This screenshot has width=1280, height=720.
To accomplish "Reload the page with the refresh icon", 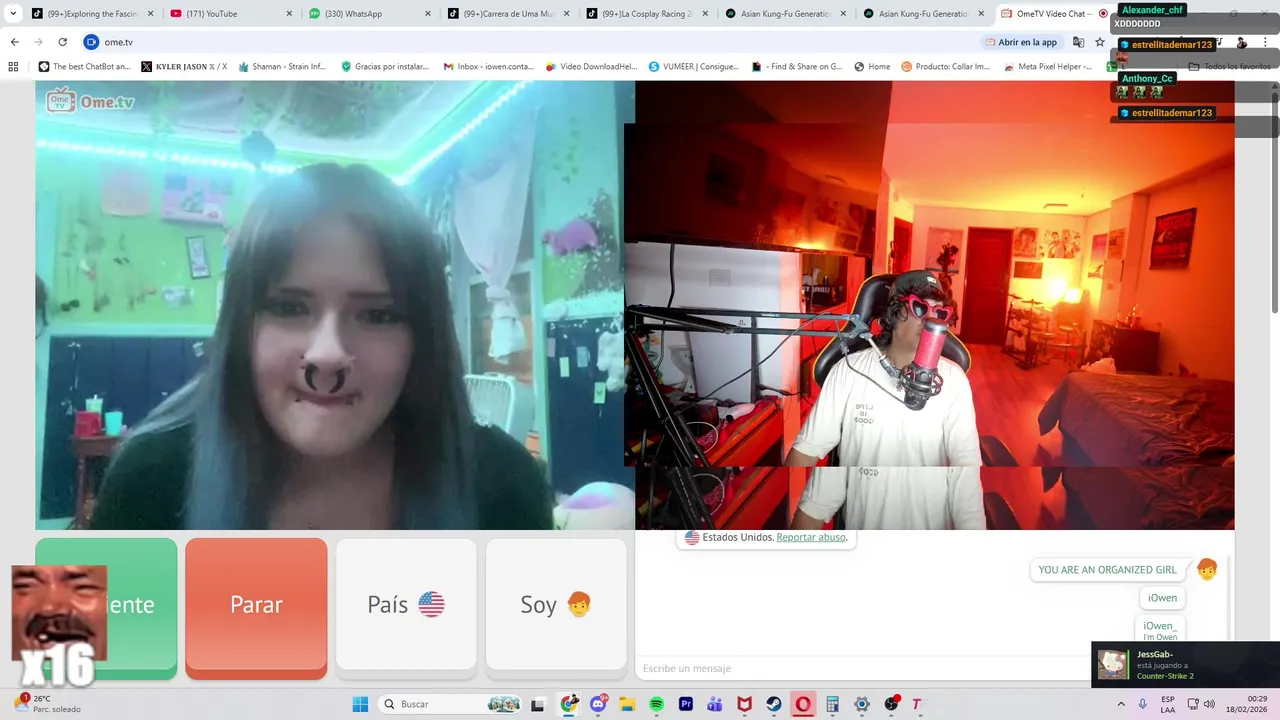I will click(62, 42).
